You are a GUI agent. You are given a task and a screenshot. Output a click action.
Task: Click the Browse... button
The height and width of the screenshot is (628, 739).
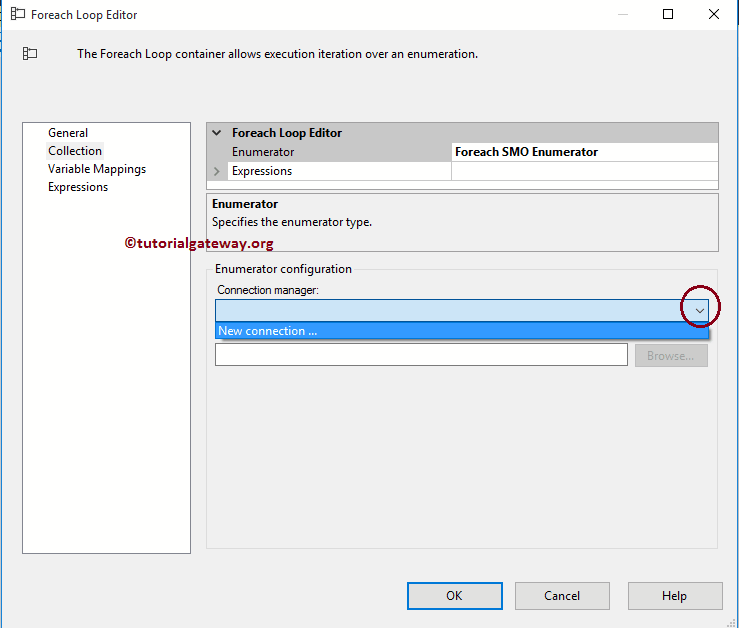point(671,355)
